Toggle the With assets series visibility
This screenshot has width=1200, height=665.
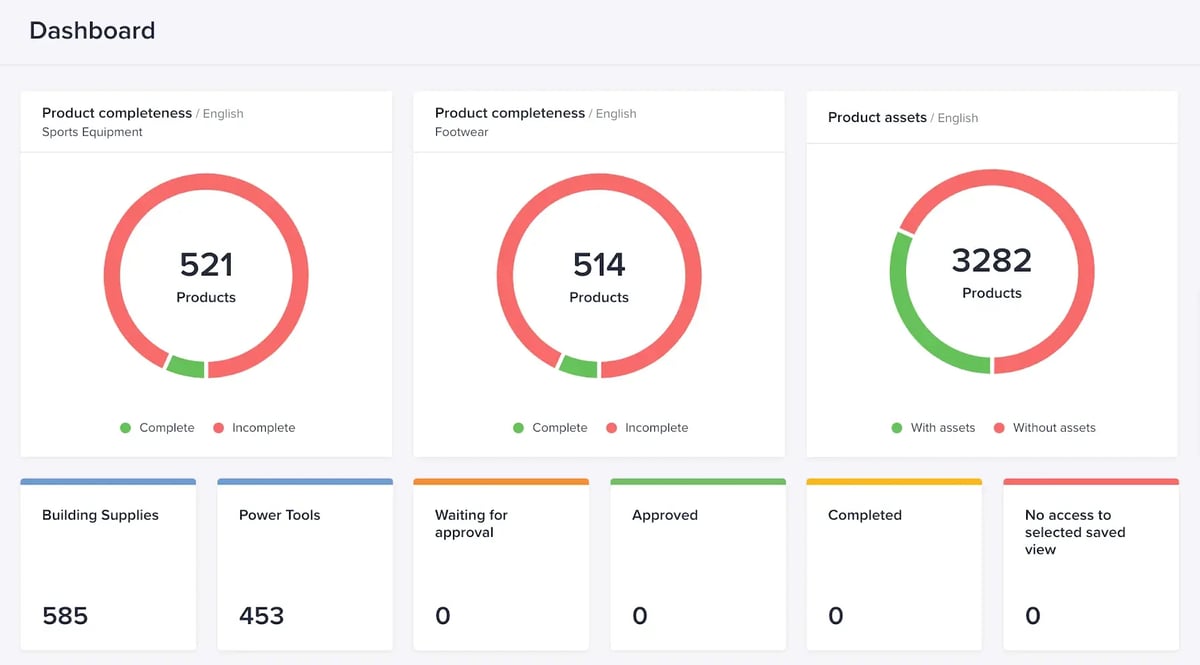click(933, 427)
